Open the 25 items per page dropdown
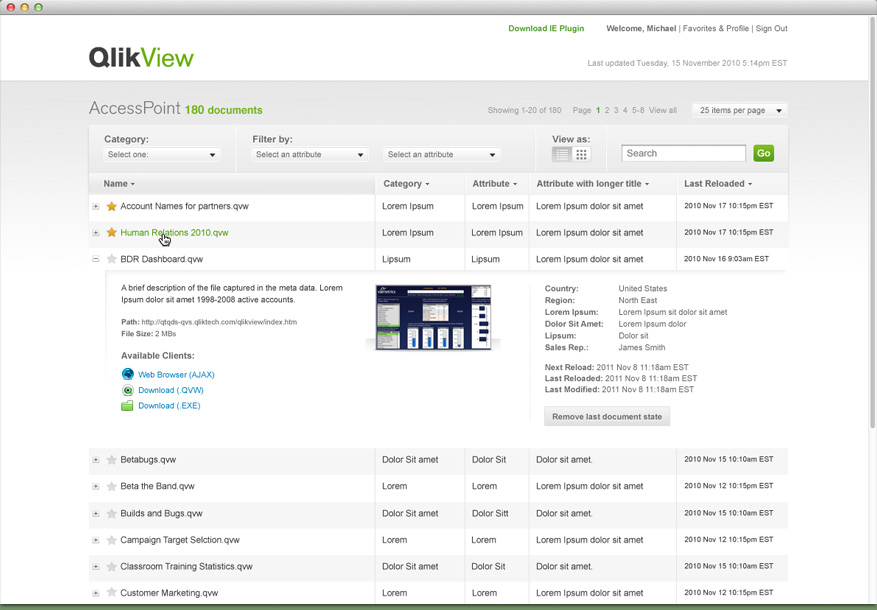 click(x=739, y=110)
